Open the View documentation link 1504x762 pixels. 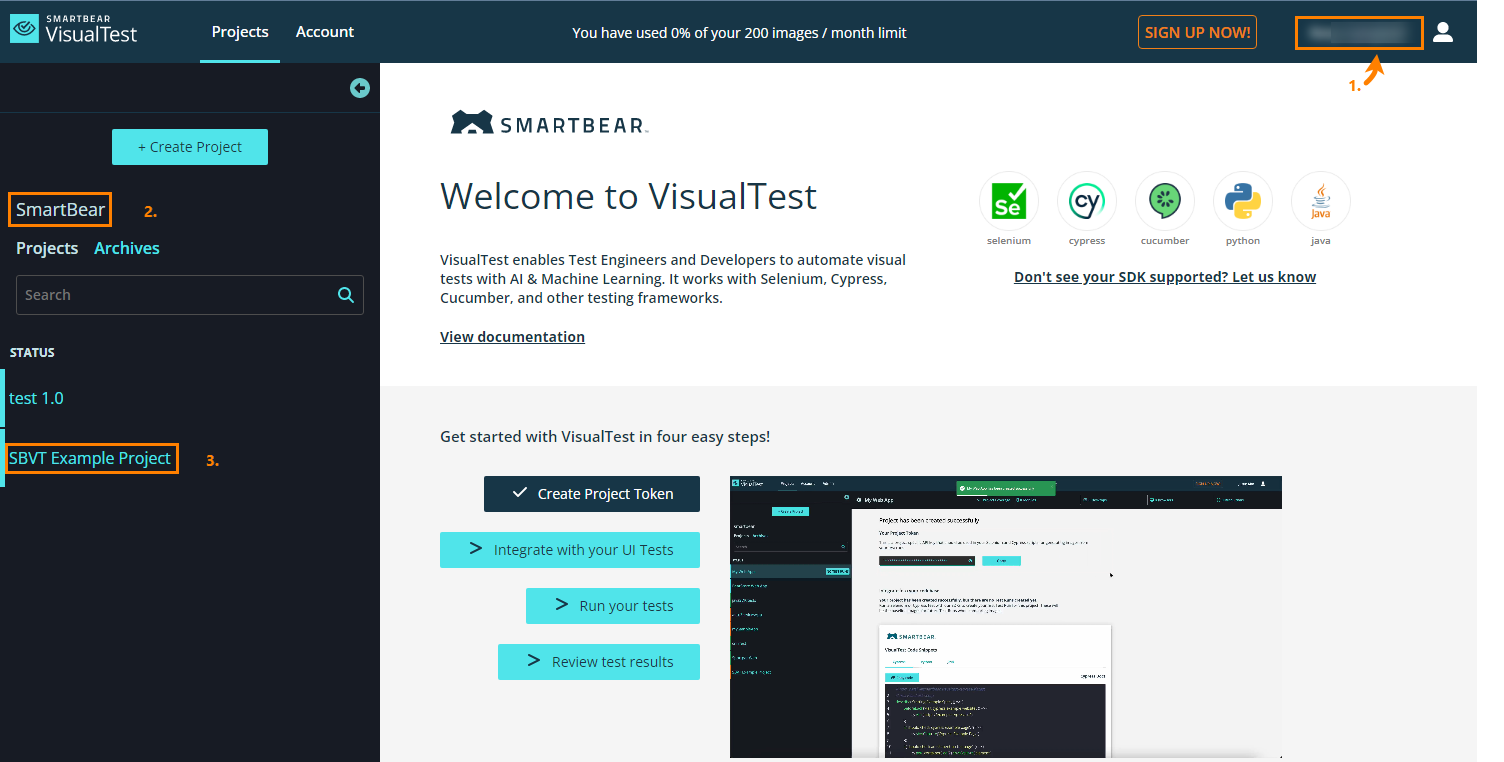click(512, 337)
